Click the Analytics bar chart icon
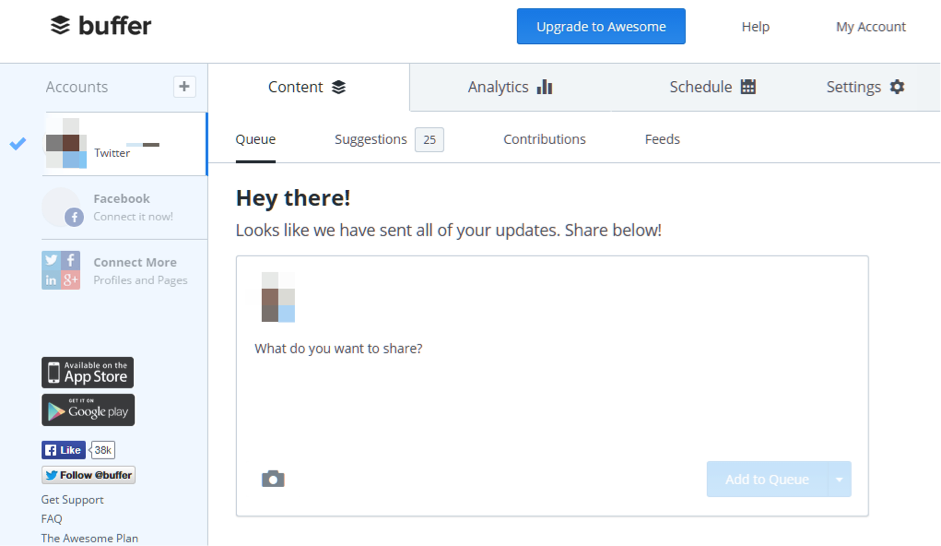 point(544,87)
